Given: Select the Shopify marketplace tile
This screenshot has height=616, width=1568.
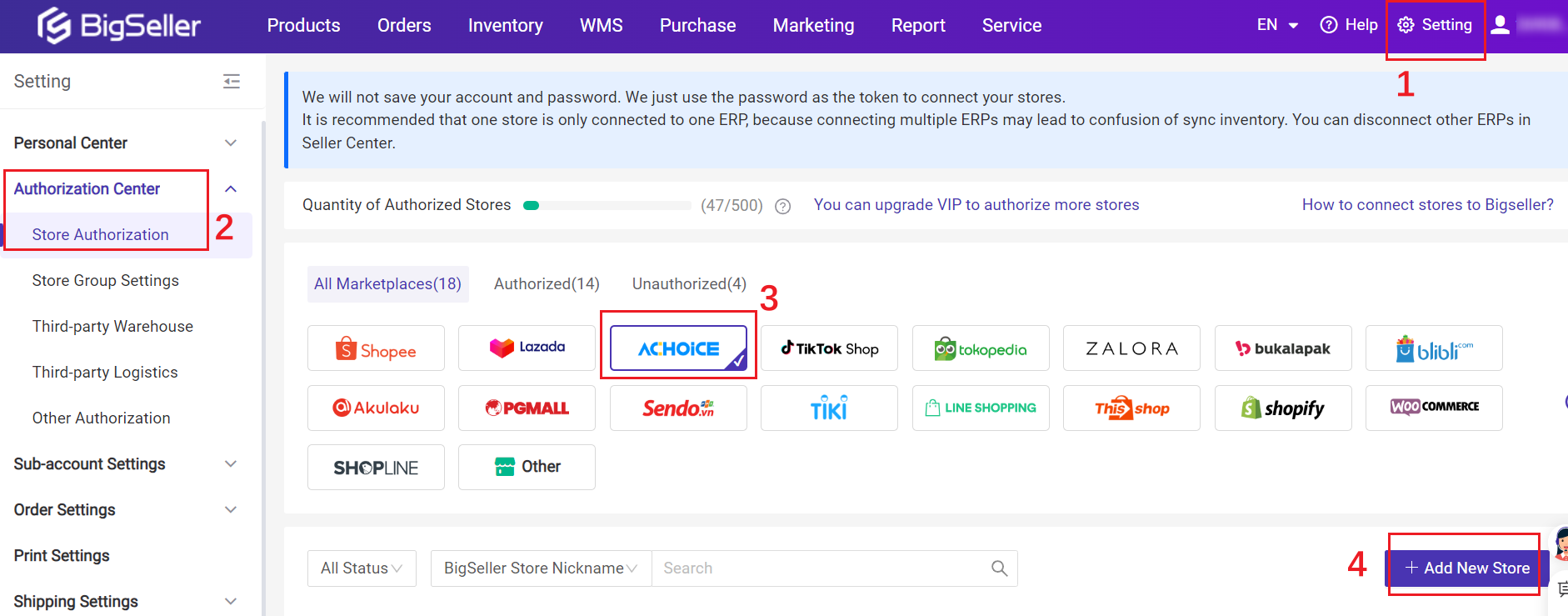Looking at the screenshot, I should click(x=1283, y=408).
